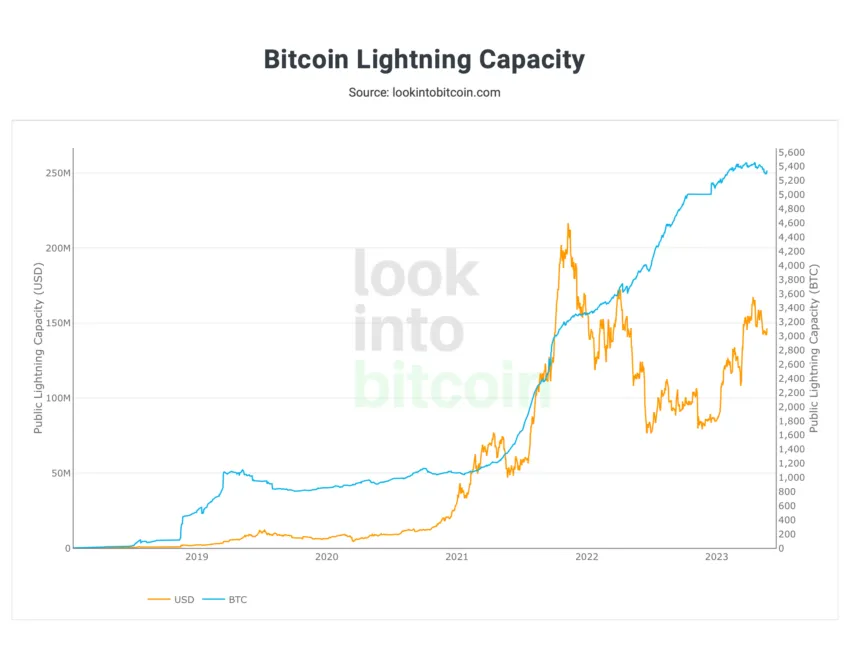The image size is (850, 657).
Task: Click the orange USD legend line swatch
Action: [158, 600]
